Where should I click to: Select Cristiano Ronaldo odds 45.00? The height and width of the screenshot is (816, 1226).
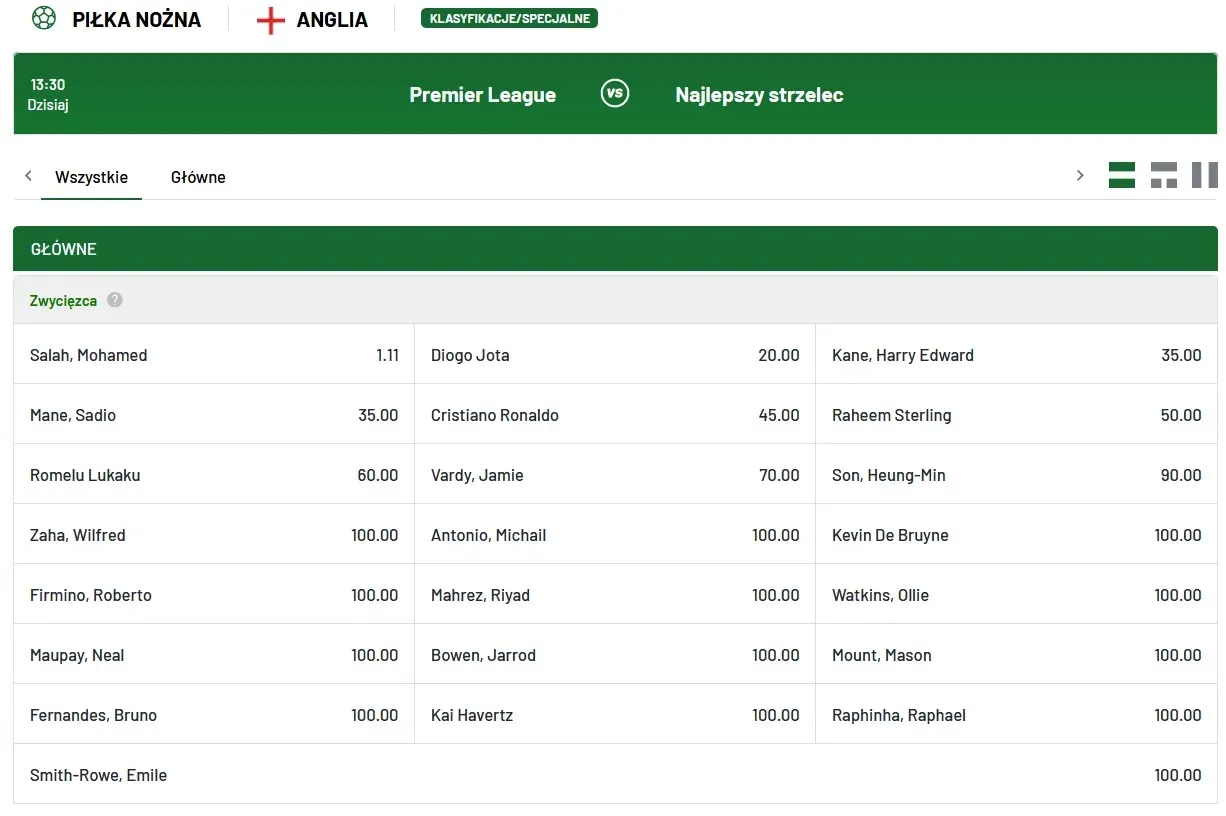[615, 414]
